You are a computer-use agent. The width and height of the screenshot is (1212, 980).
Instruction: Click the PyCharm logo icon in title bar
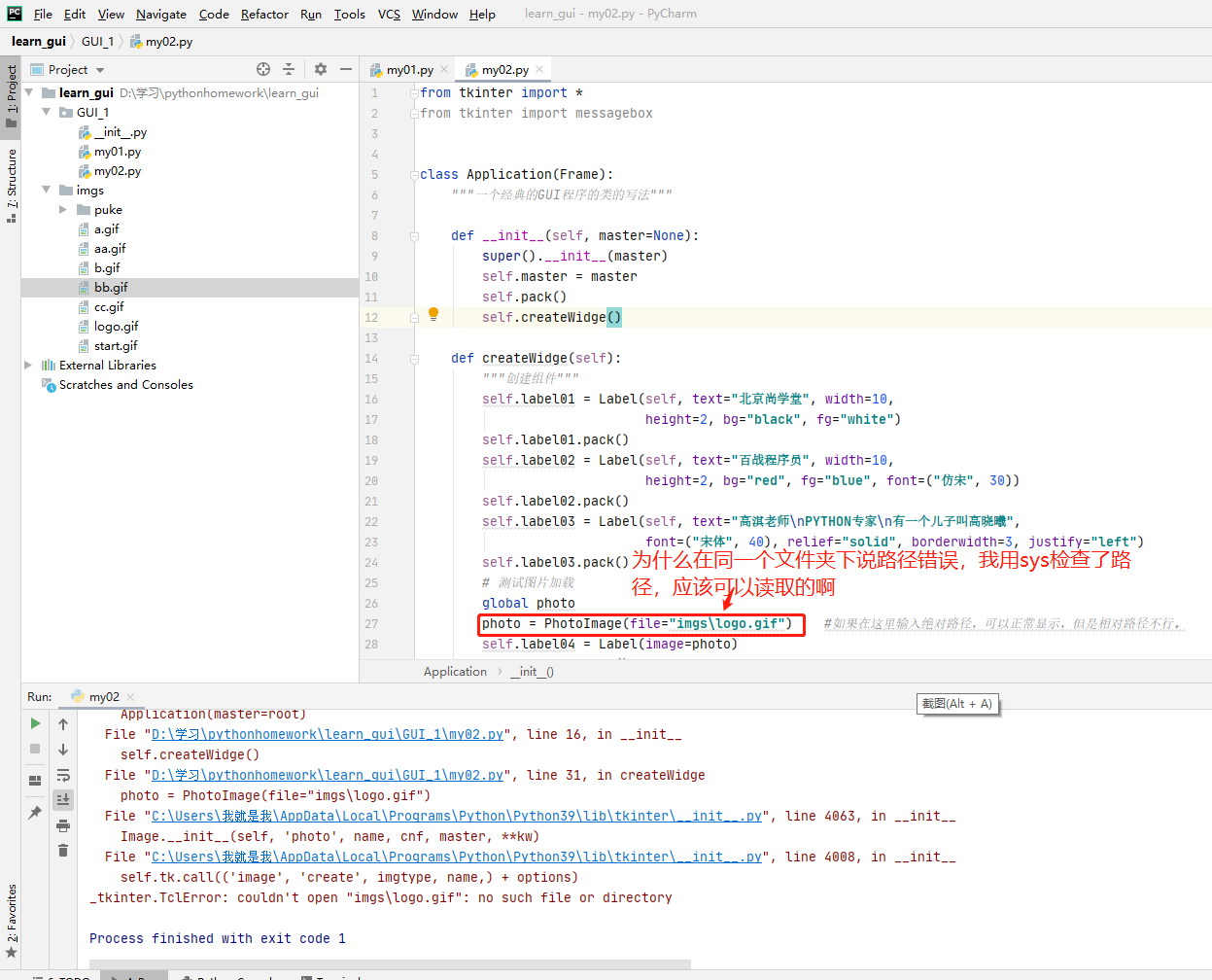(14, 14)
